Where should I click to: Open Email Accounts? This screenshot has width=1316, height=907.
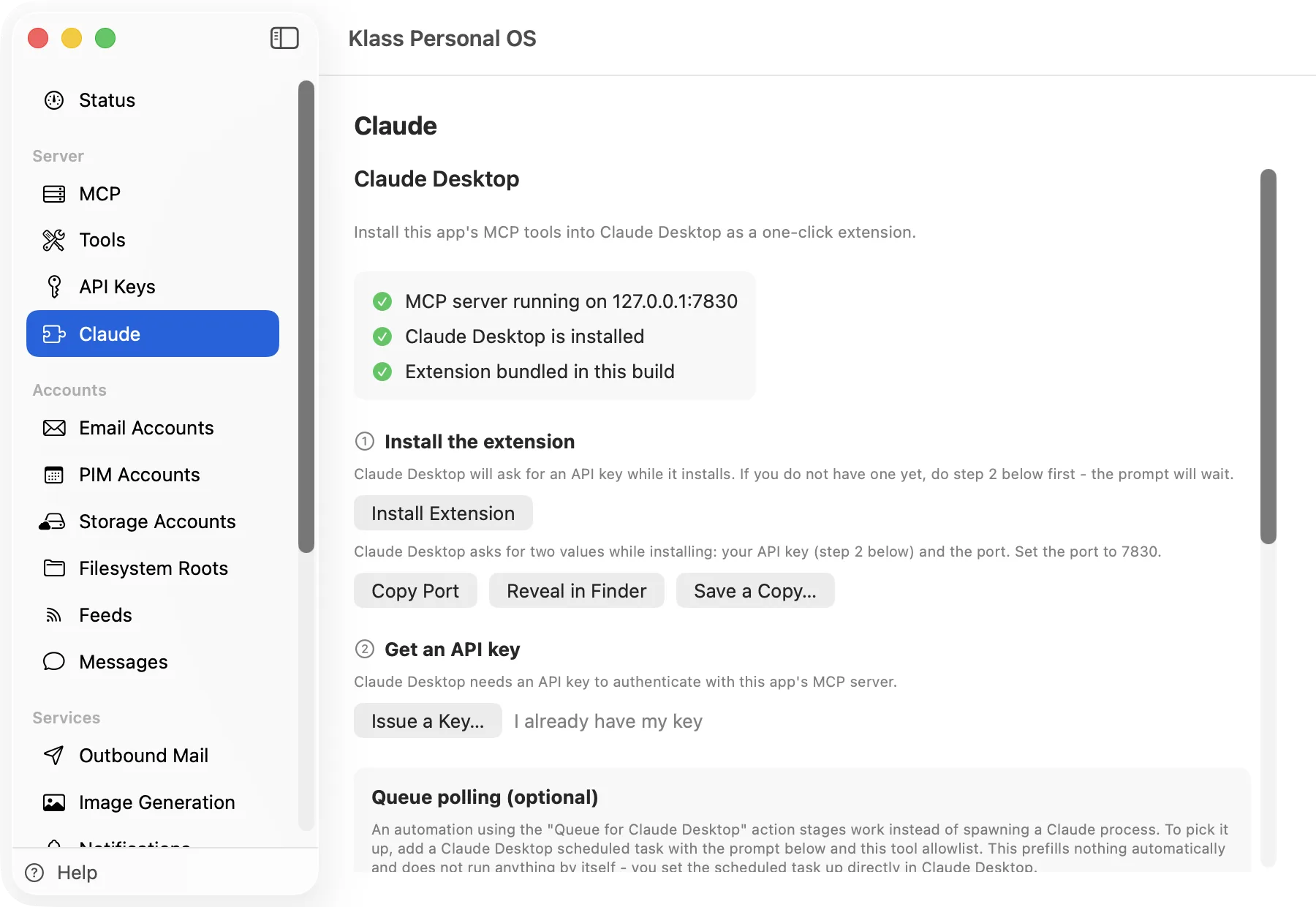[153, 428]
